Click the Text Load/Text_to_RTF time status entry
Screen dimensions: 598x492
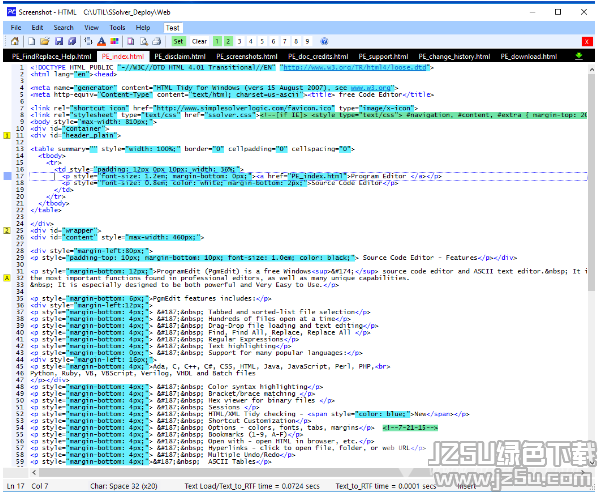pos(252,486)
